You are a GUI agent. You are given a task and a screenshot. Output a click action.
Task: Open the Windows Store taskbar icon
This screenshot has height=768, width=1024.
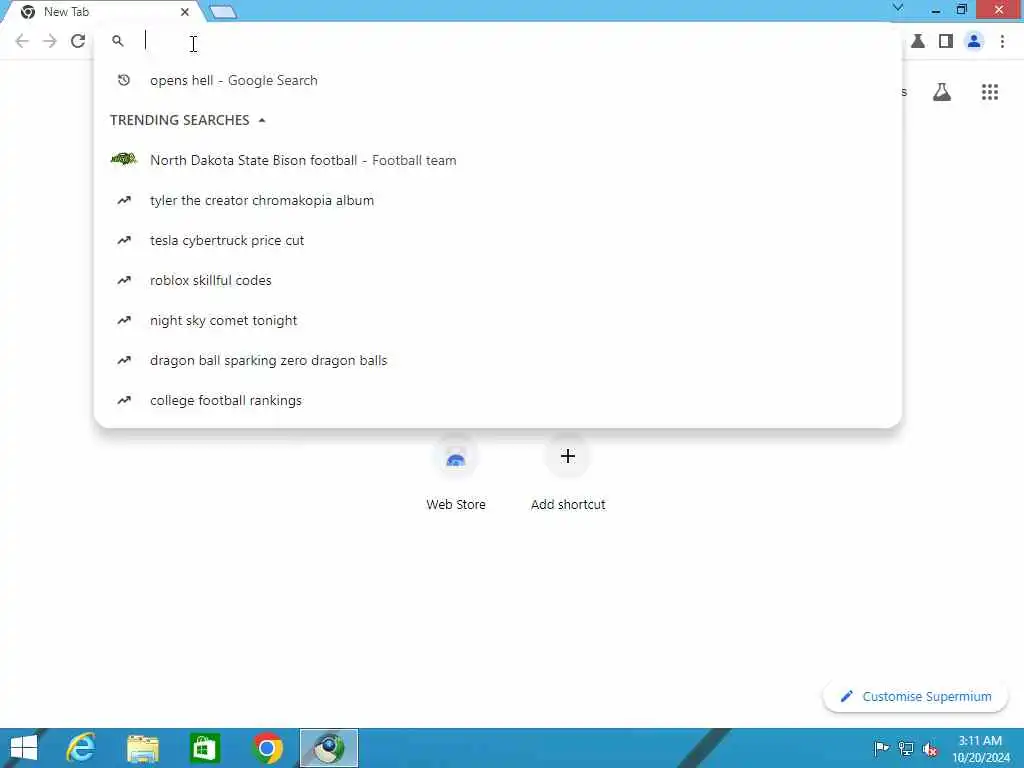[x=204, y=748]
